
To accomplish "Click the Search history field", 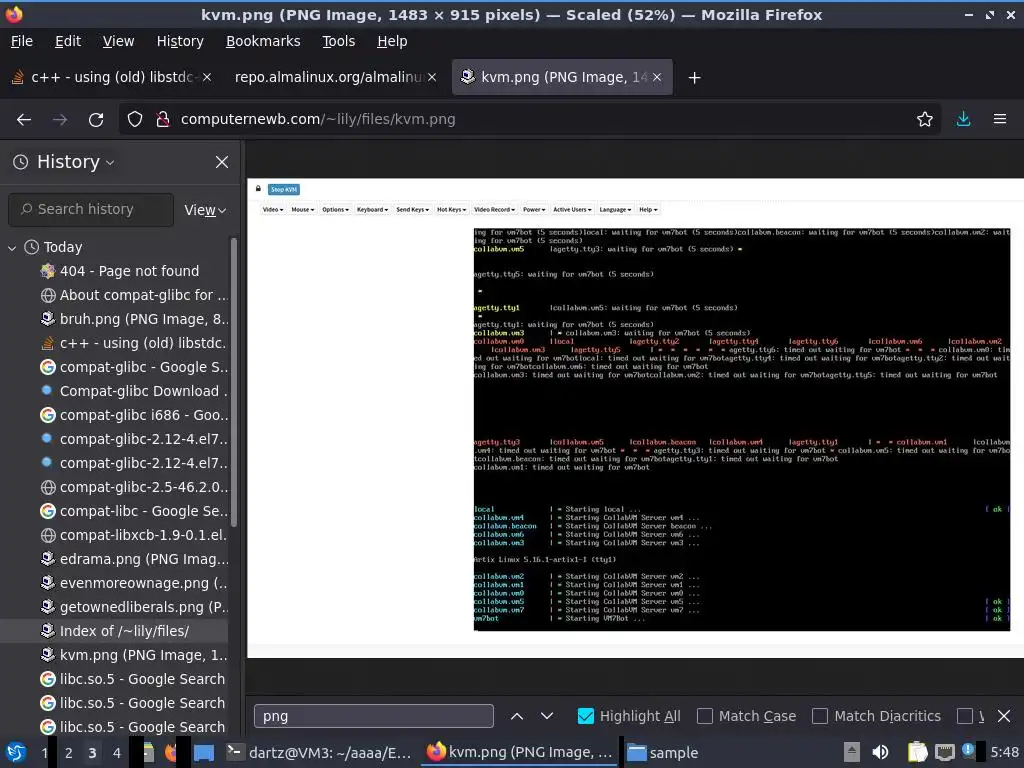I will [91, 210].
